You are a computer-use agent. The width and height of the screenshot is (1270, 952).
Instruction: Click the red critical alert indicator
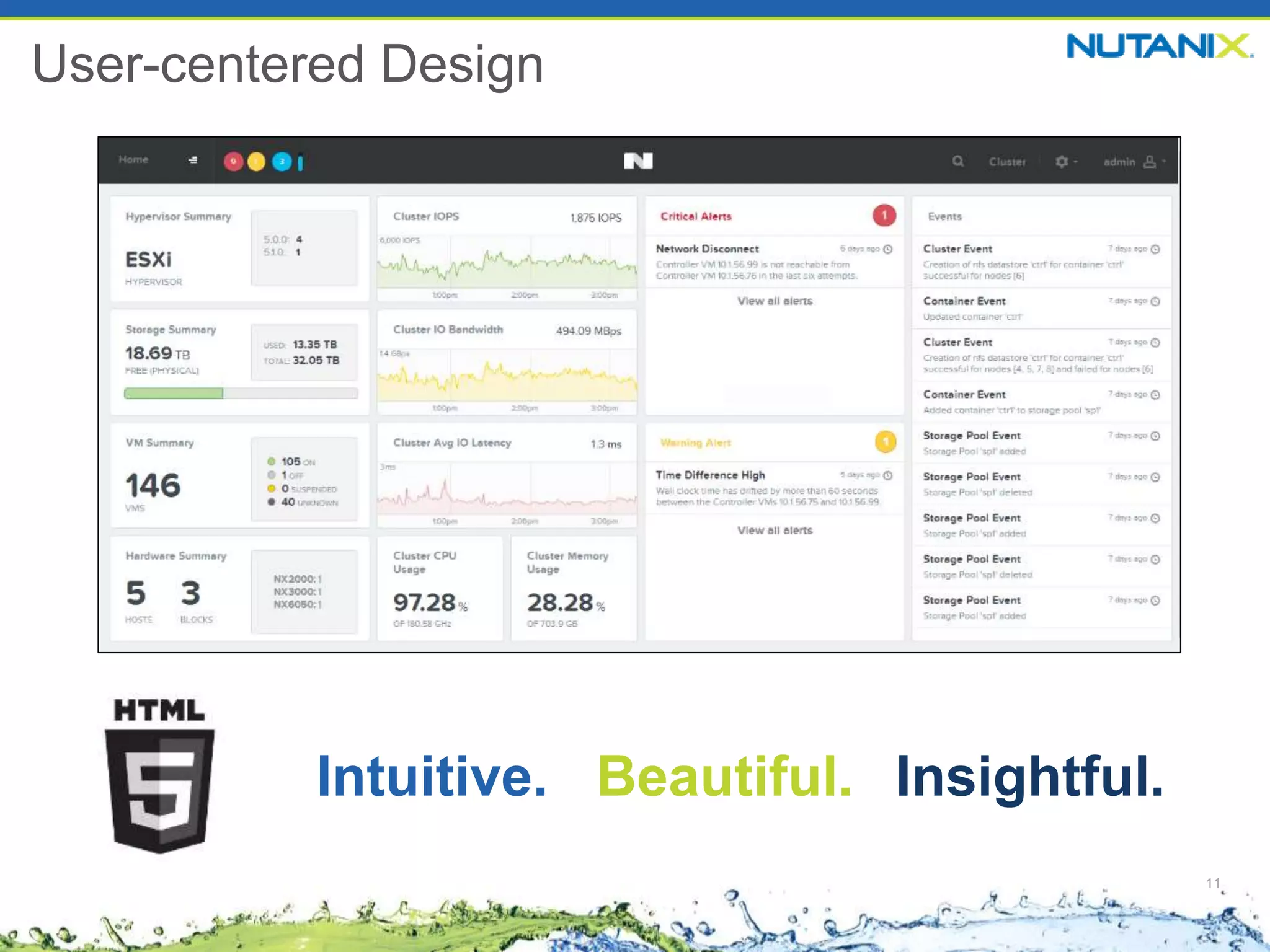coord(233,162)
